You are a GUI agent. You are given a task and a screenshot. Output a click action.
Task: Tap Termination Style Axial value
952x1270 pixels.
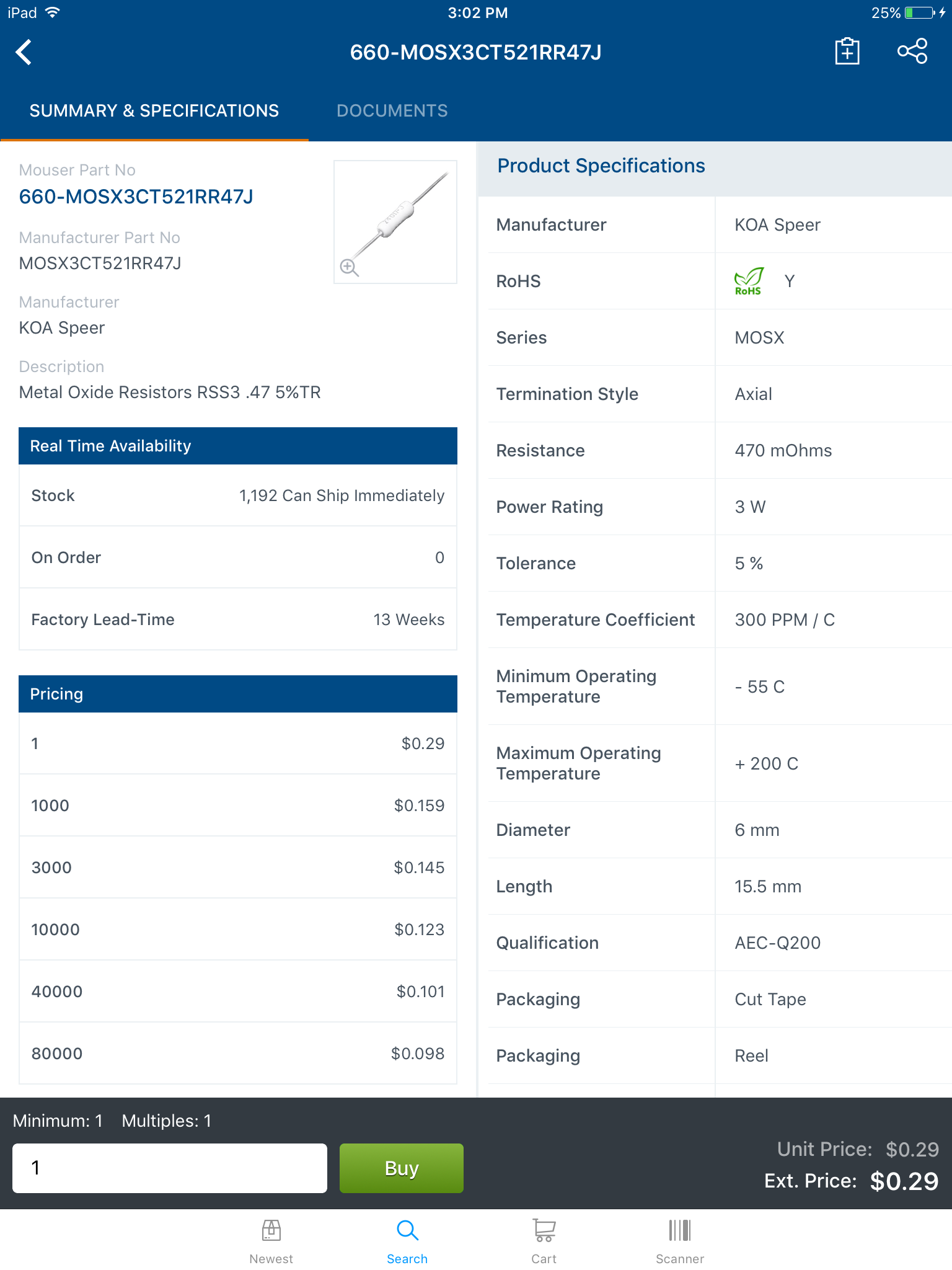click(753, 394)
